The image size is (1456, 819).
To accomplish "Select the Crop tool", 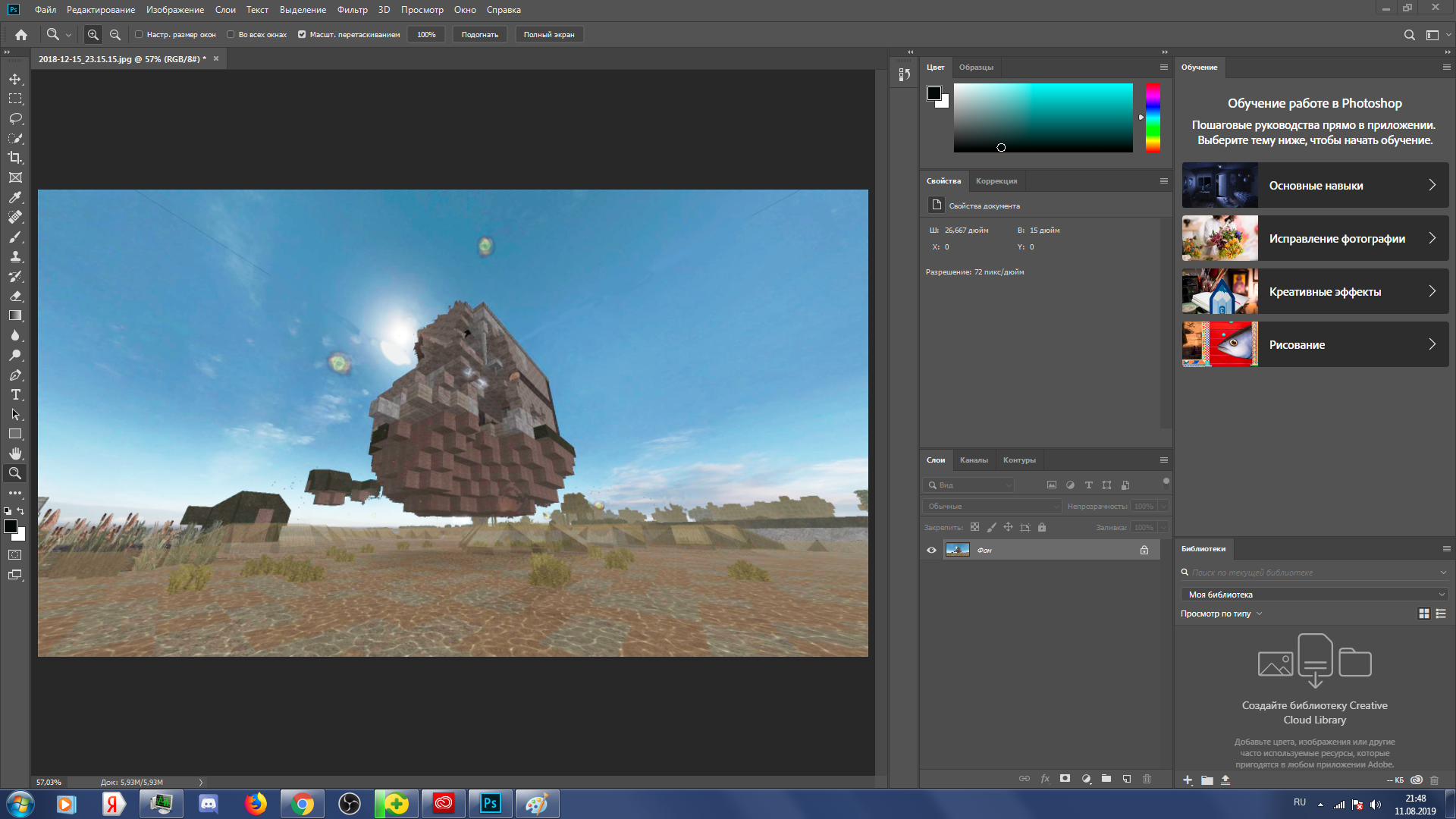I will click(15, 158).
